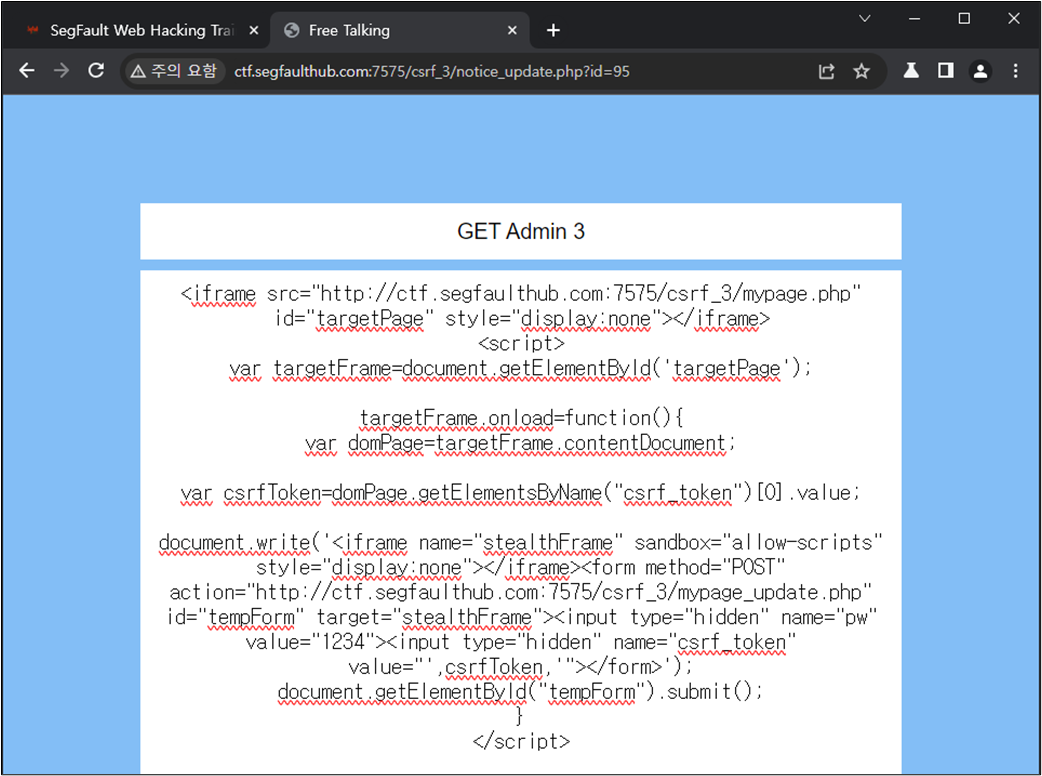Bookmark this page with the star icon
This screenshot has width=1042, height=776.
click(x=861, y=71)
